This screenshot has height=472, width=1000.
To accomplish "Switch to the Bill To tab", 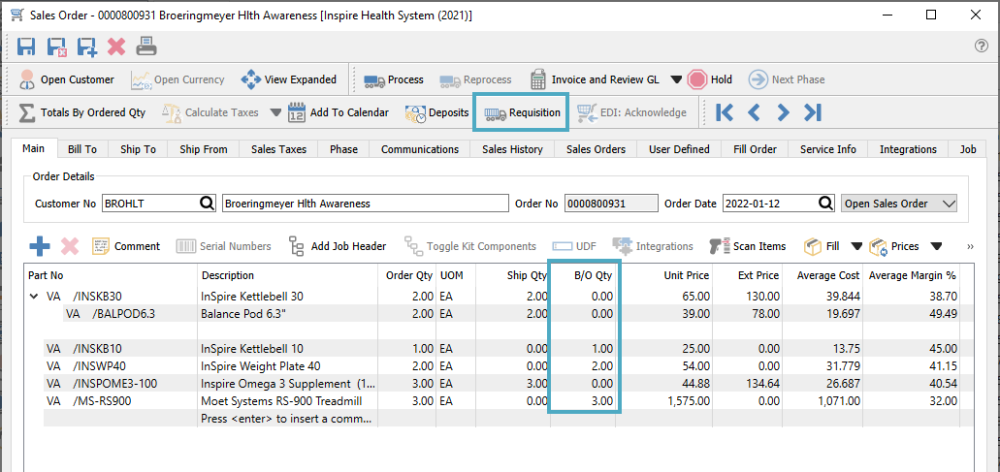I will click(x=82, y=149).
